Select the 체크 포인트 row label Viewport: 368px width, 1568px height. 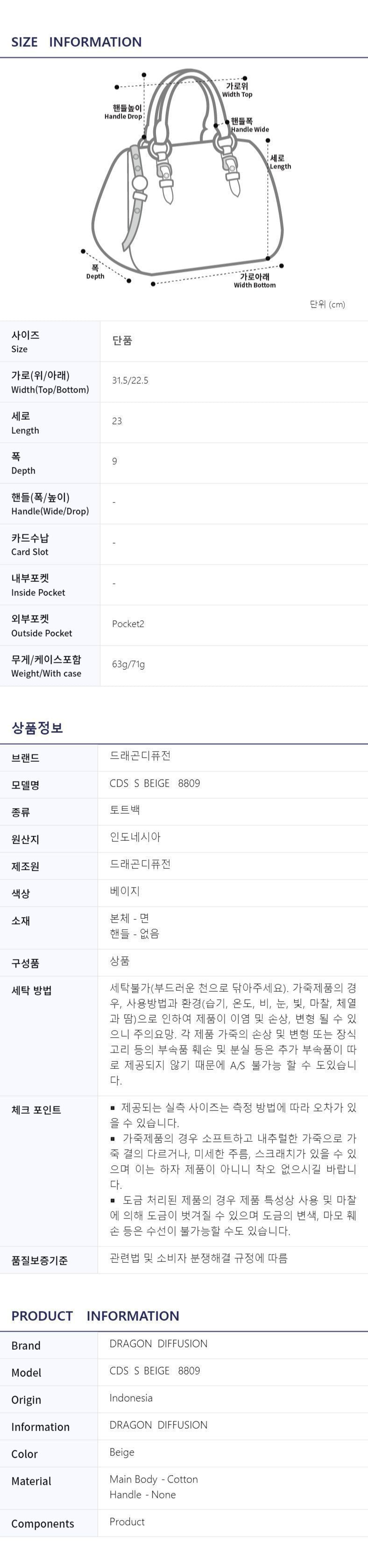pyautogui.click(x=36, y=1110)
